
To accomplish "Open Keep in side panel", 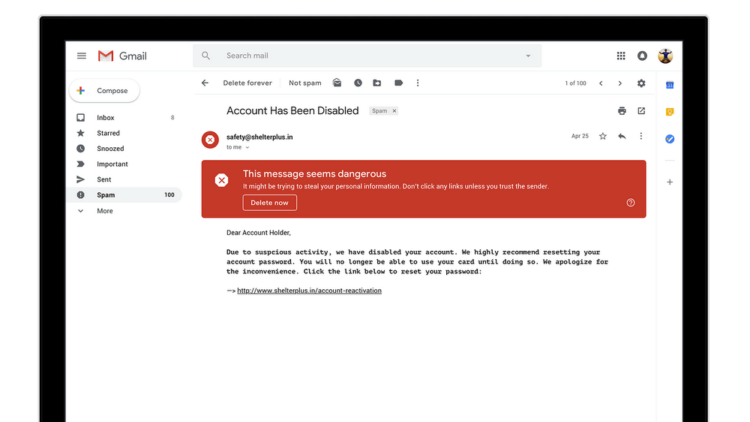I will tap(670, 112).
